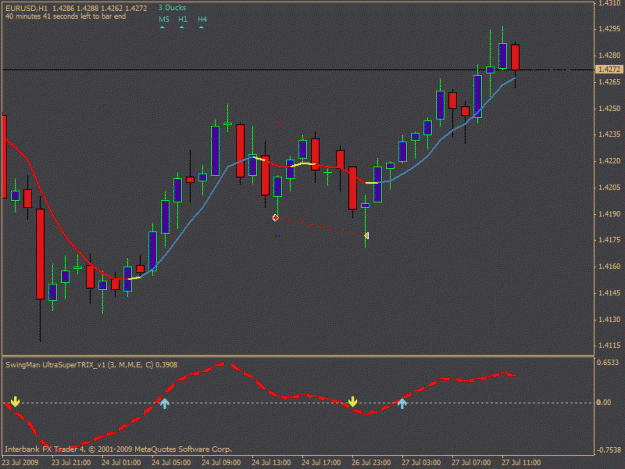This screenshot has height=469, width=625.
Task: Click the bar end countdown text
Action: click(66, 16)
